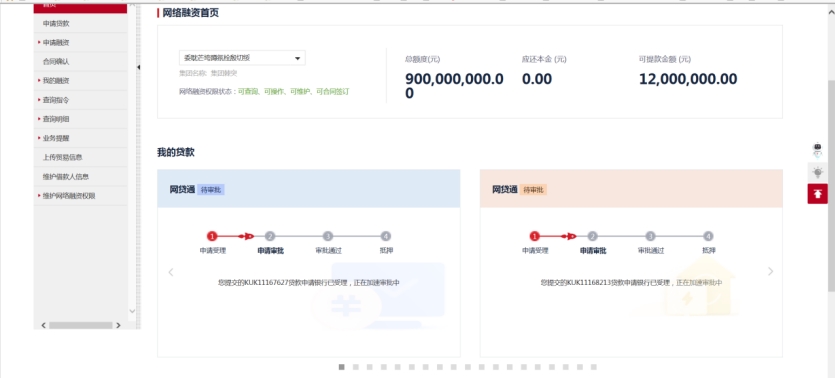Select the last carousel pagination dot
835x378 pixels.
[x=594, y=367]
